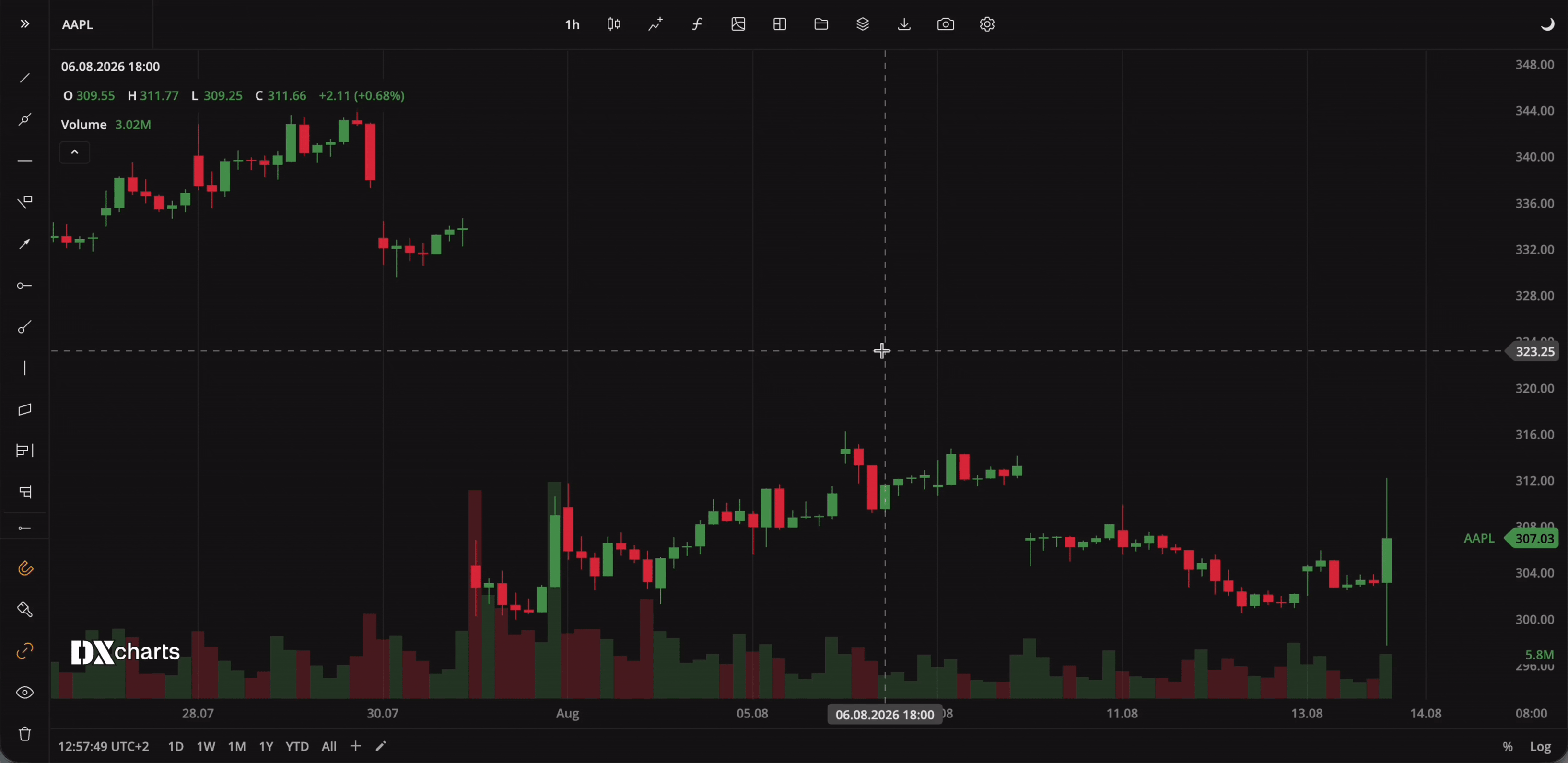Click the +2.11 (+0.68%) change value
This screenshot has height=763, width=1568.
click(362, 96)
